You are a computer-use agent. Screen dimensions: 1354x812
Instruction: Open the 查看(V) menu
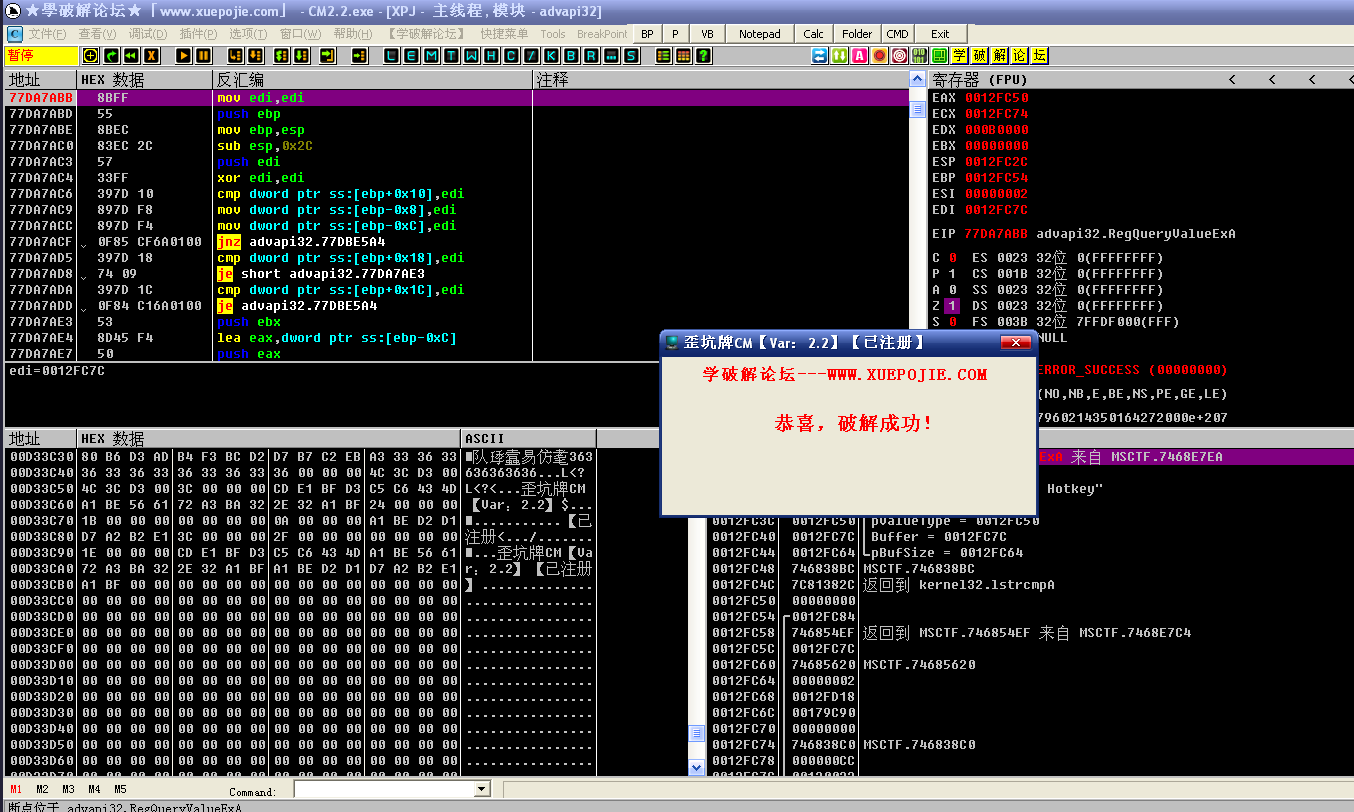pyautogui.click(x=97, y=34)
